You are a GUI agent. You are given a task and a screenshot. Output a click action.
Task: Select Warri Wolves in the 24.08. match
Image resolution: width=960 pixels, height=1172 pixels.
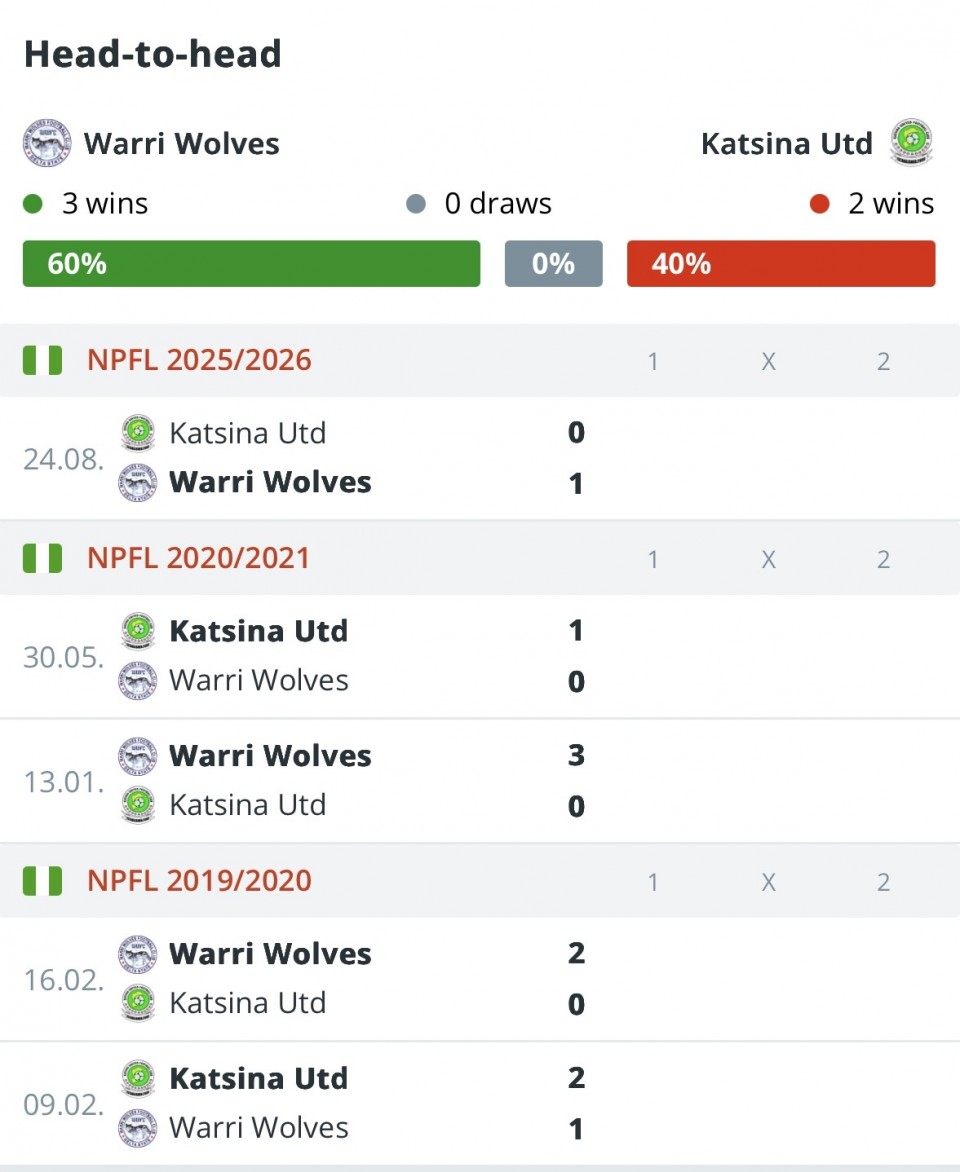270,483
